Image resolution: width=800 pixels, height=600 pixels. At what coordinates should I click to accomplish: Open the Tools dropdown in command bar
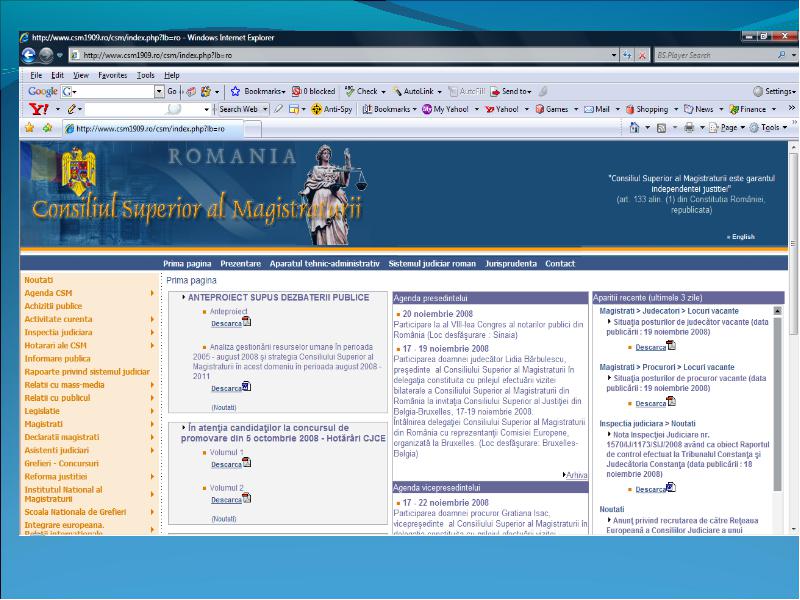(784, 128)
